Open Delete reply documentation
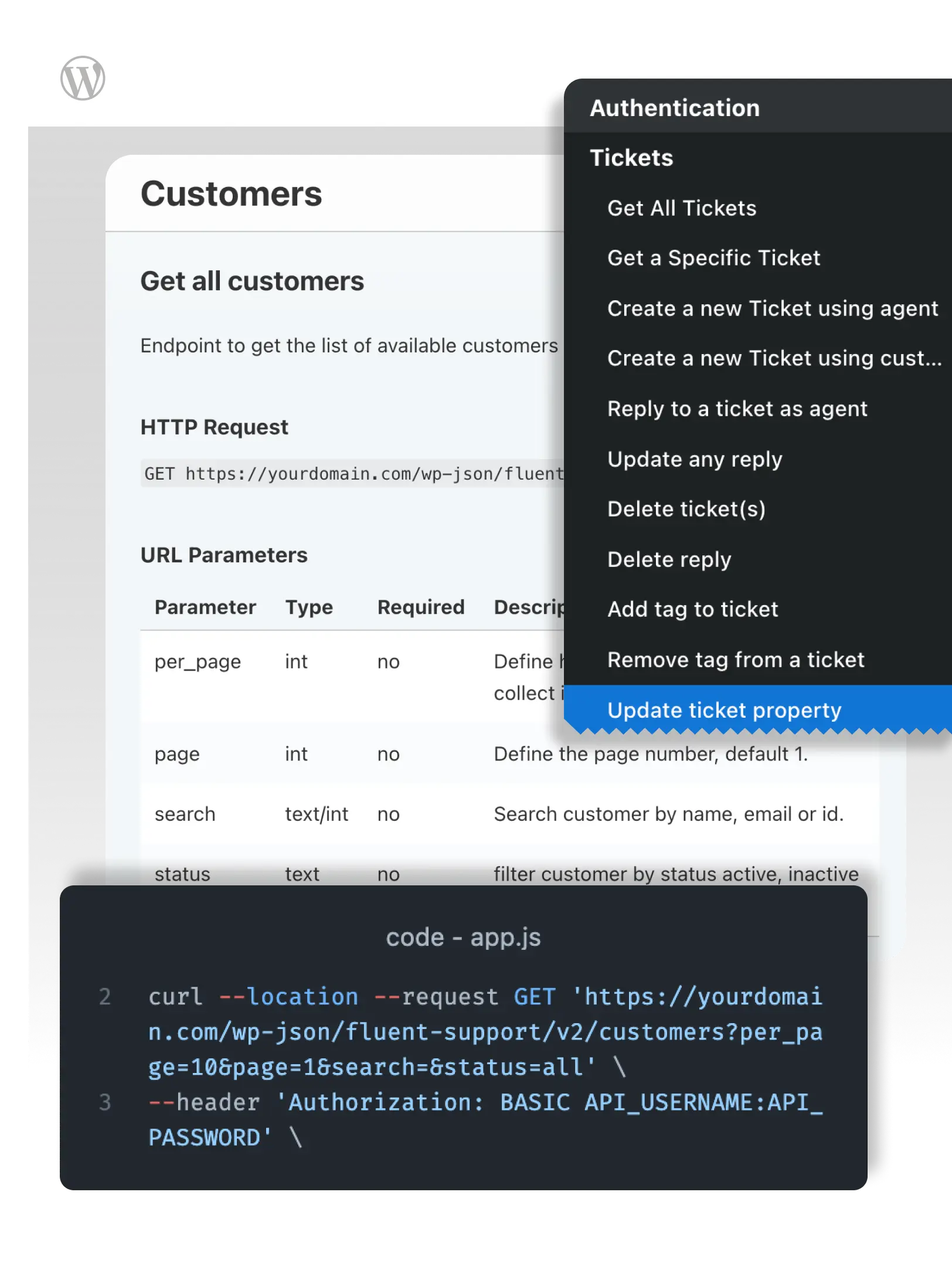Screen dimensions: 952x1270 tap(669, 559)
